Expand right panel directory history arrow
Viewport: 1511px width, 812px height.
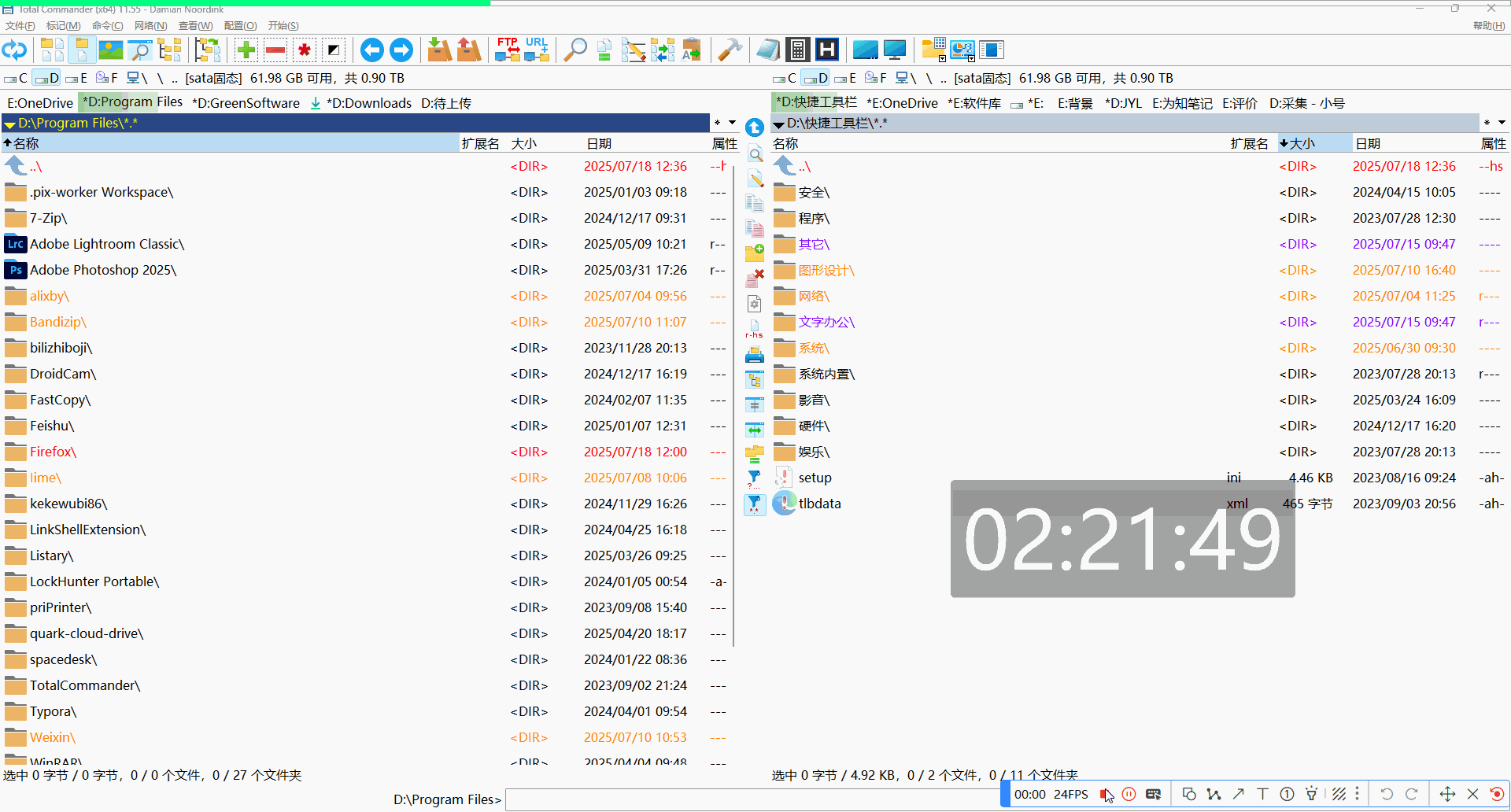point(778,124)
